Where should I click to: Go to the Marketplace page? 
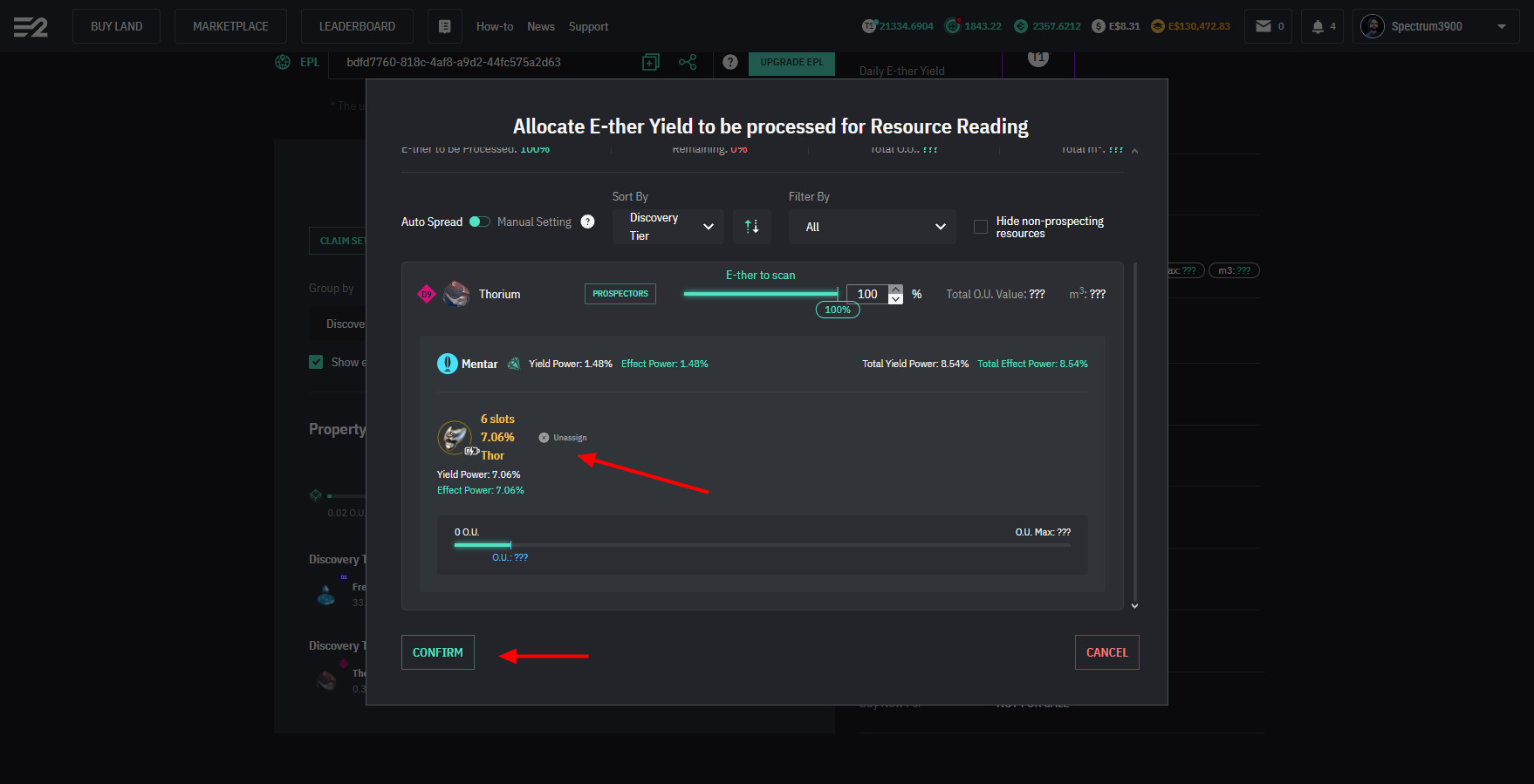coord(230,26)
